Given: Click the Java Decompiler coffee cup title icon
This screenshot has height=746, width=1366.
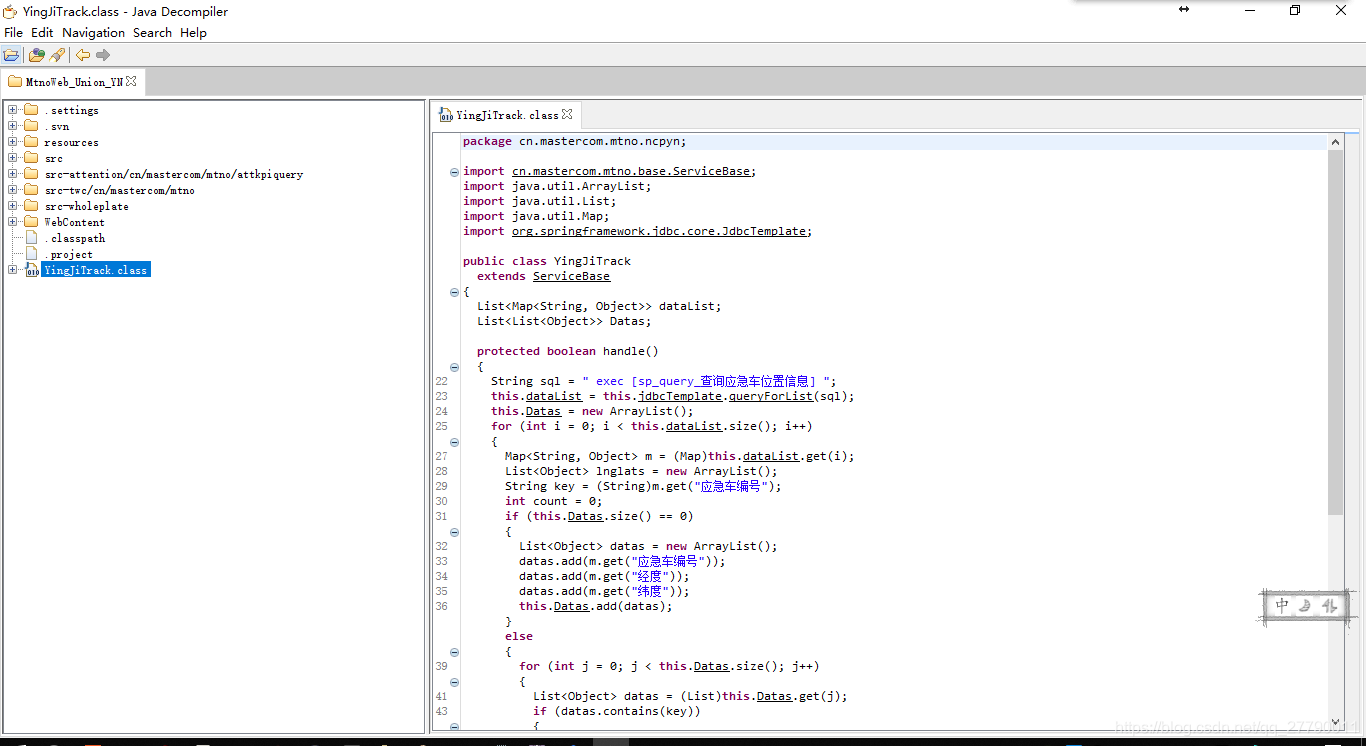Looking at the screenshot, I should tap(10, 11).
